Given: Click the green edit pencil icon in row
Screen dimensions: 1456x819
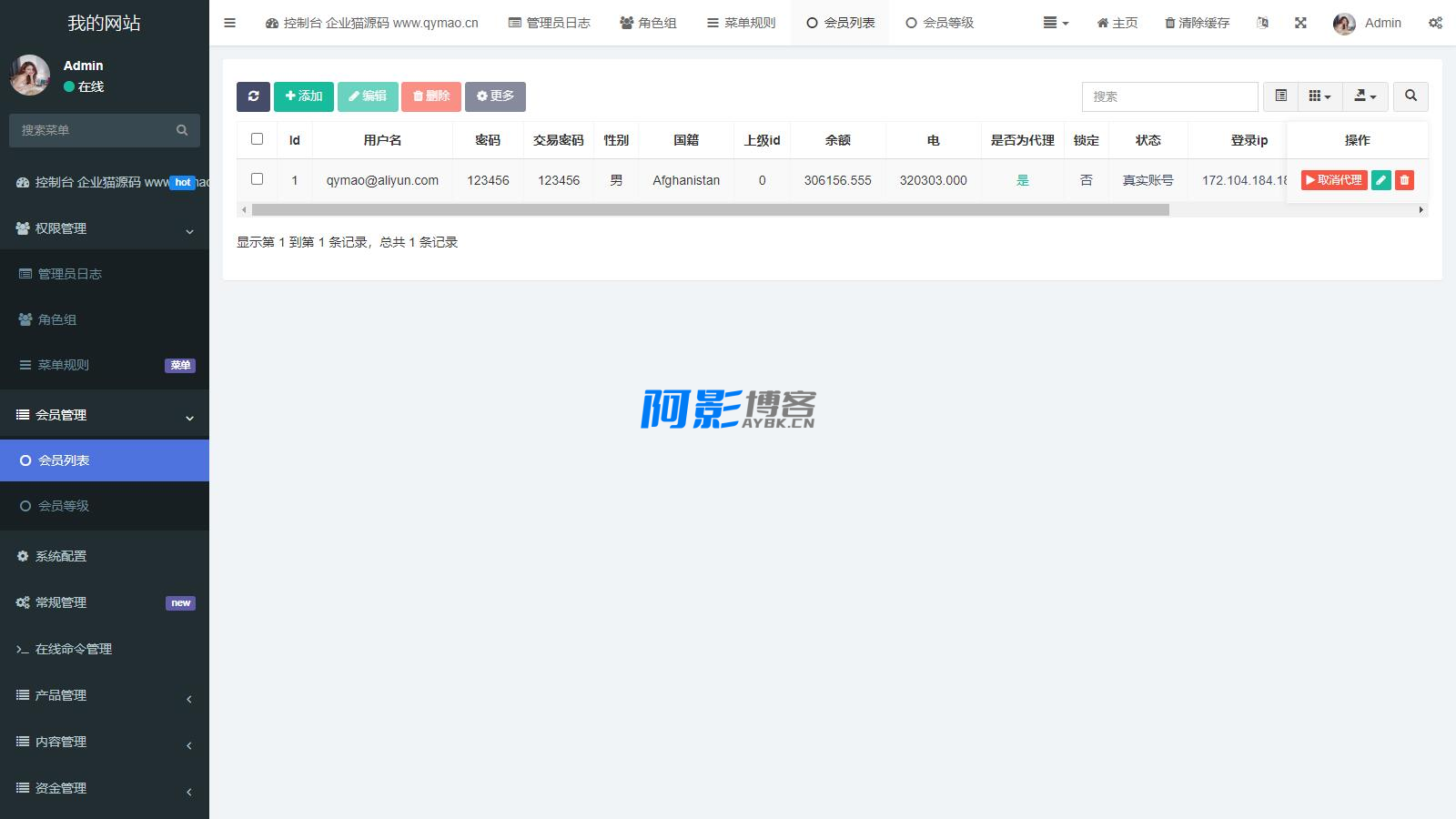Looking at the screenshot, I should (x=1380, y=180).
